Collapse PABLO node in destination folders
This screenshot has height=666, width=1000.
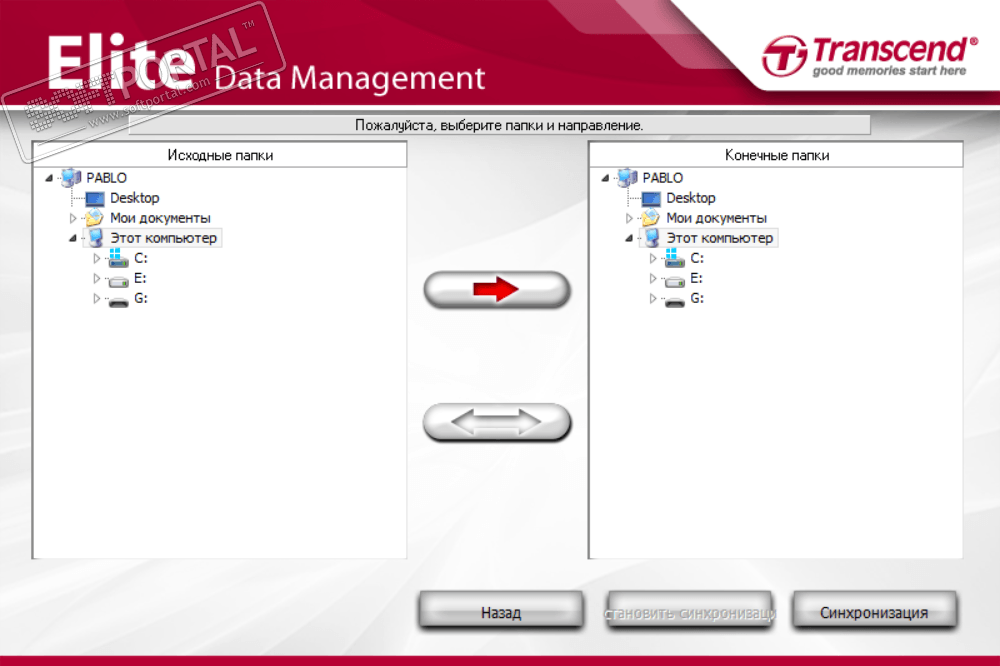point(605,178)
